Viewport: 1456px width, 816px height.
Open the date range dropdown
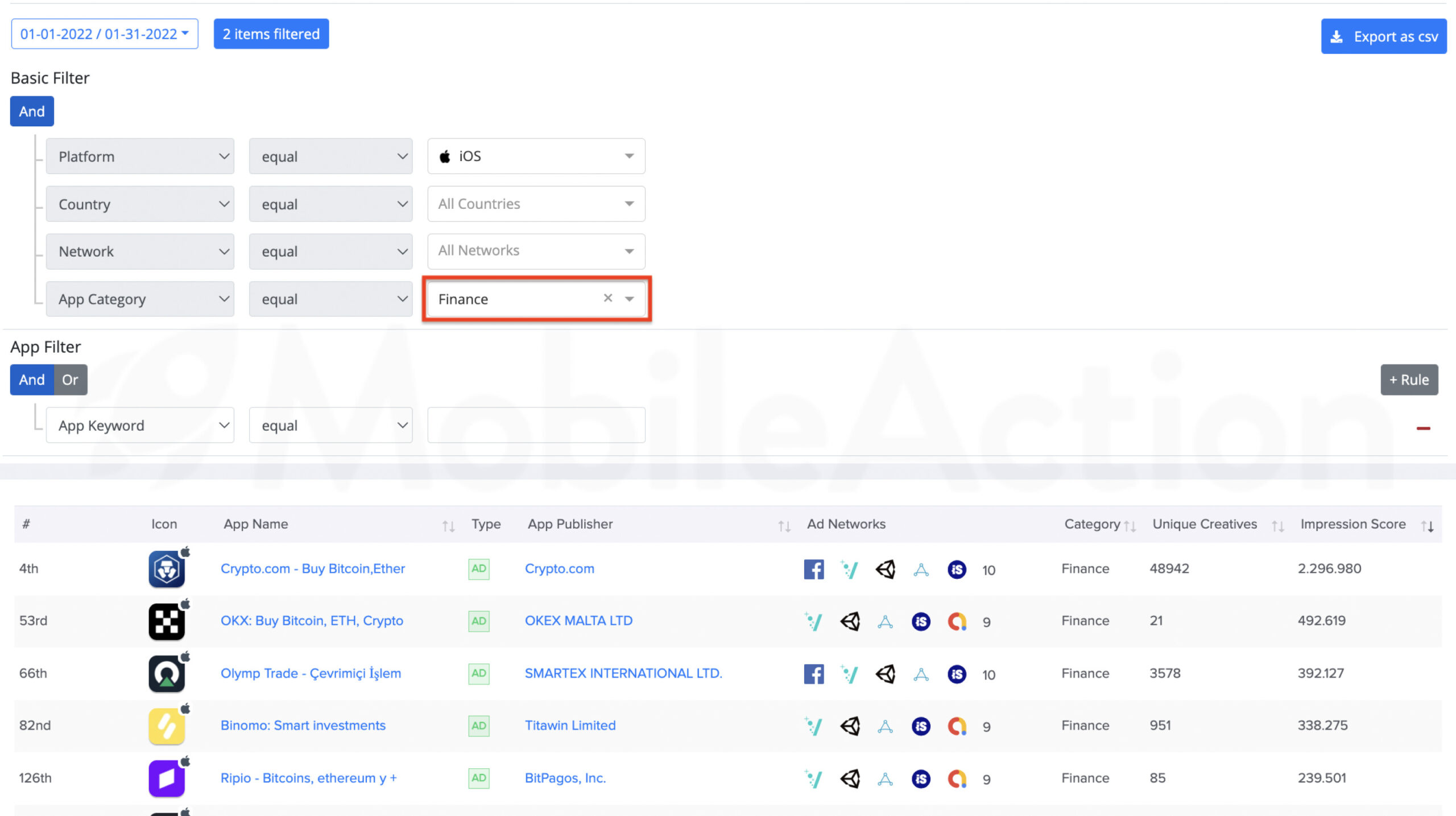105,34
